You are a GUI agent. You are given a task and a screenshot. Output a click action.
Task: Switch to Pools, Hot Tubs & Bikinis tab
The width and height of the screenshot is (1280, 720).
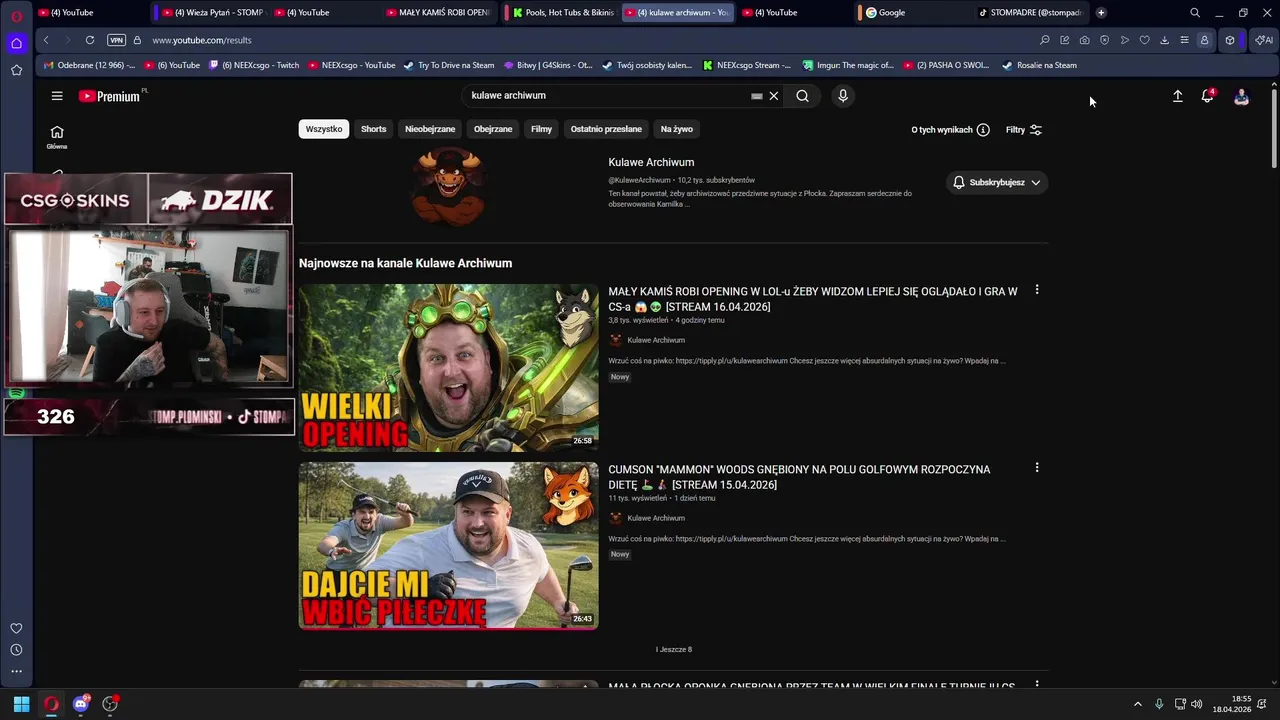pyautogui.click(x=562, y=13)
